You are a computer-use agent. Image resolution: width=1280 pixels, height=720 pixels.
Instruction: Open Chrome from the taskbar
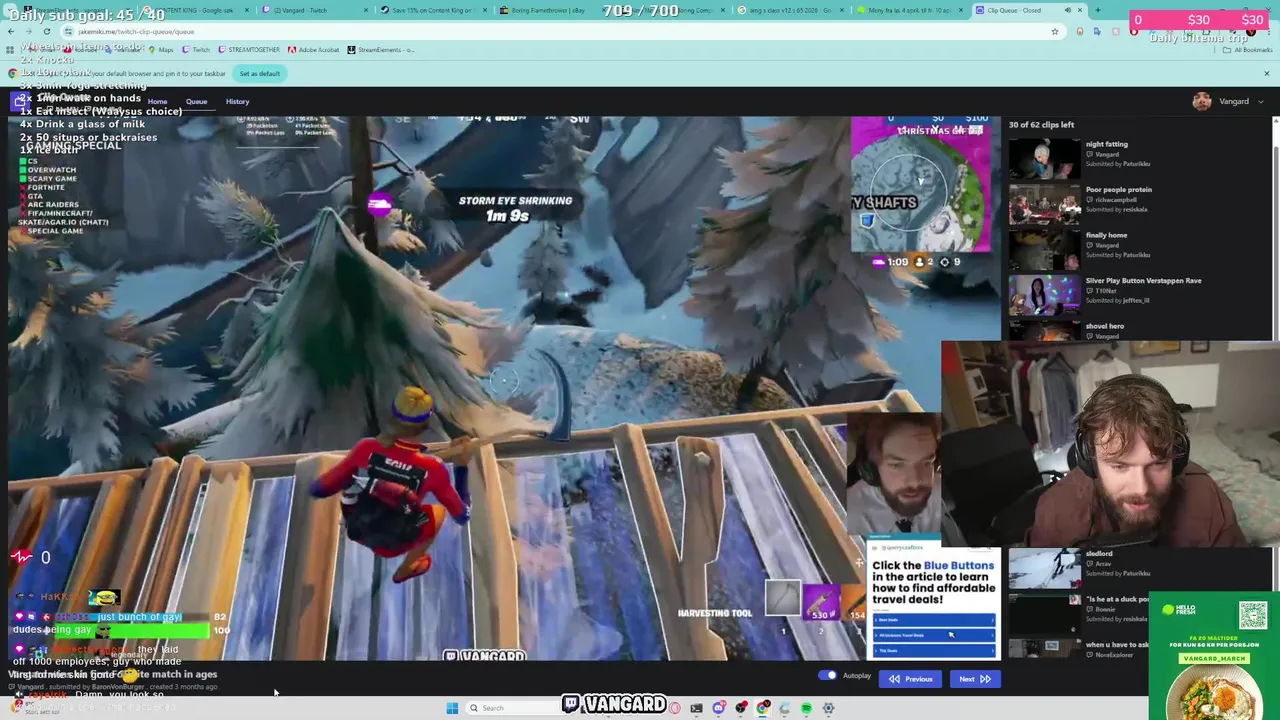click(762, 708)
